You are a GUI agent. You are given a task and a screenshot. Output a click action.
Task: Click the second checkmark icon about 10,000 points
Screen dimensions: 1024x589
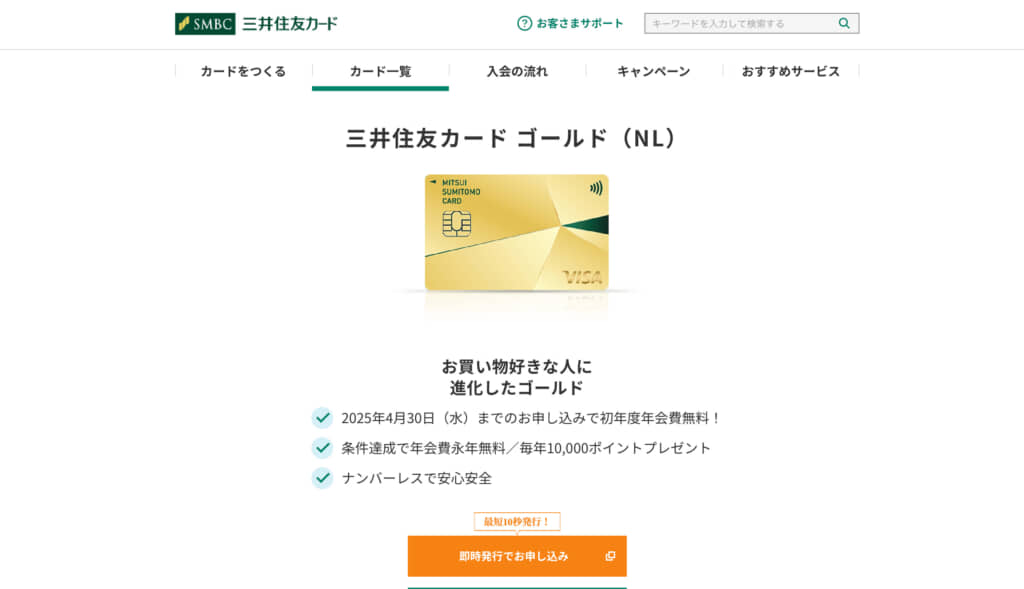click(322, 448)
